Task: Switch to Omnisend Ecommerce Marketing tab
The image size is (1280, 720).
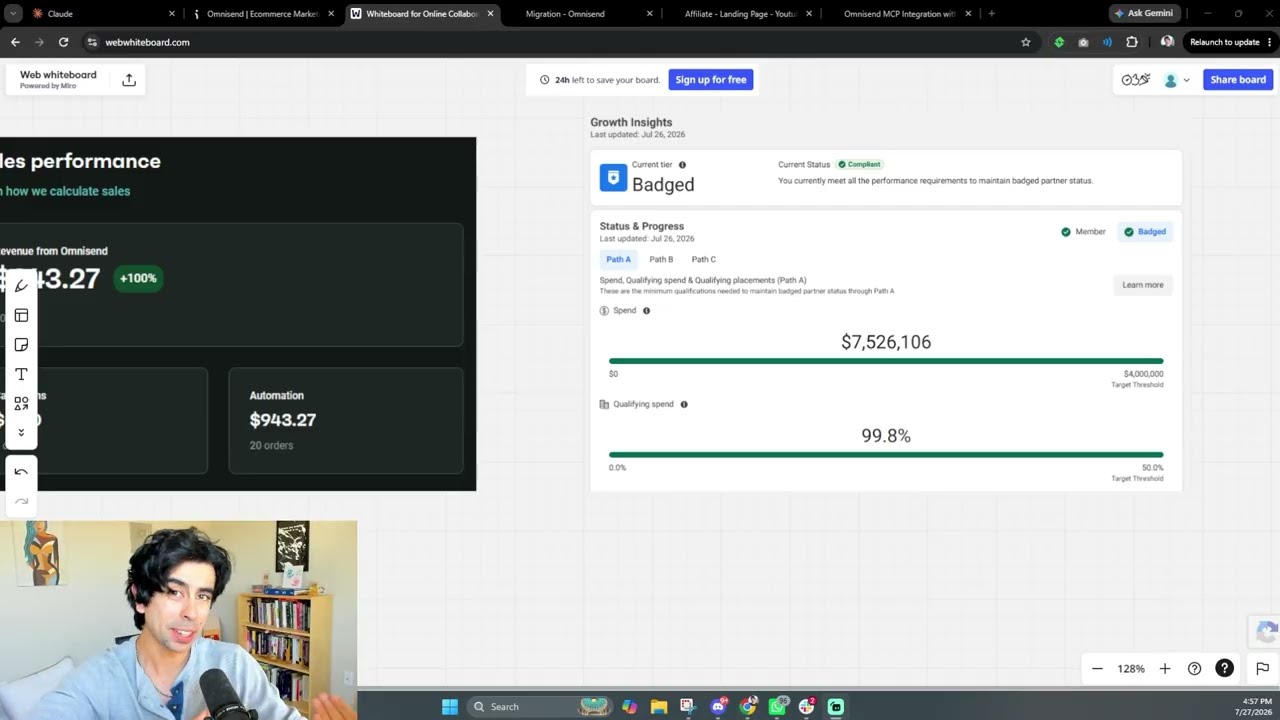Action: 262,14
